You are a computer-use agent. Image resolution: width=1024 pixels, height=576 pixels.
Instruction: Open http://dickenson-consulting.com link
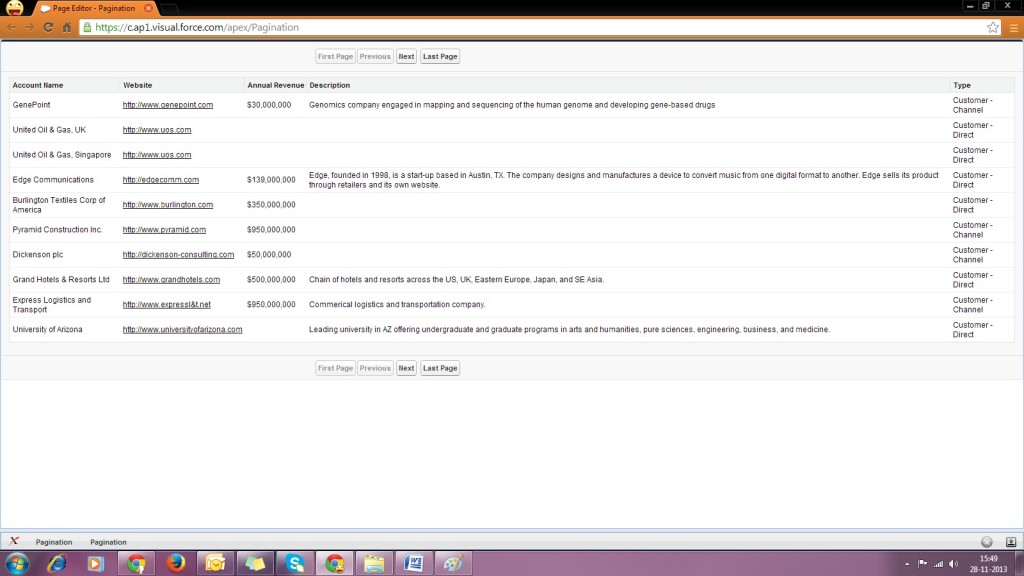(178, 255)
